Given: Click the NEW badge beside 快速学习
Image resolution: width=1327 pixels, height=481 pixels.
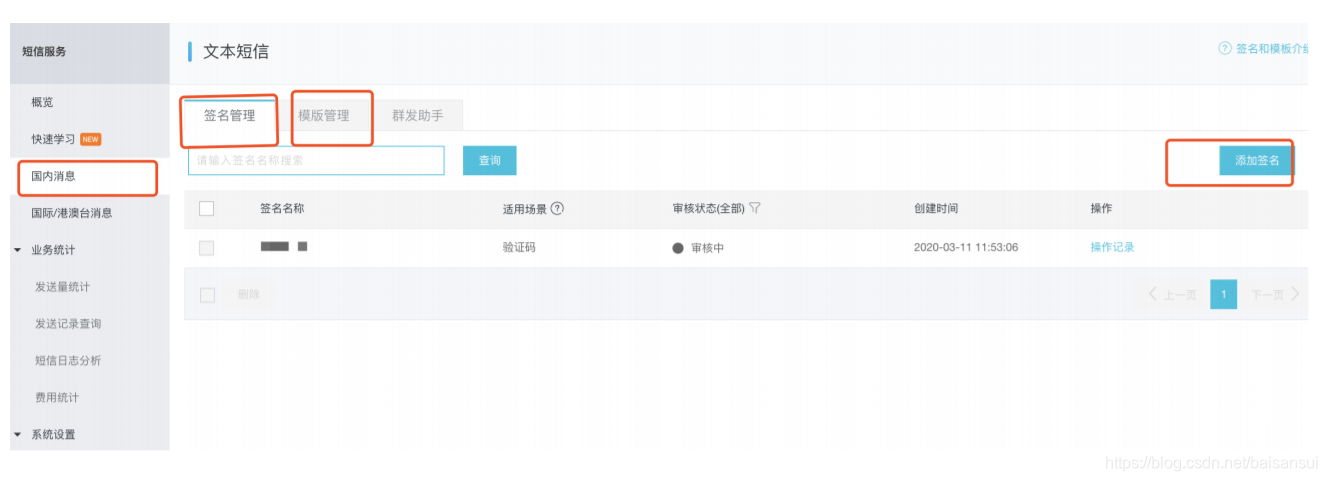Looking at the screenshot, I should pyautogui.click(x=91, y=140).
